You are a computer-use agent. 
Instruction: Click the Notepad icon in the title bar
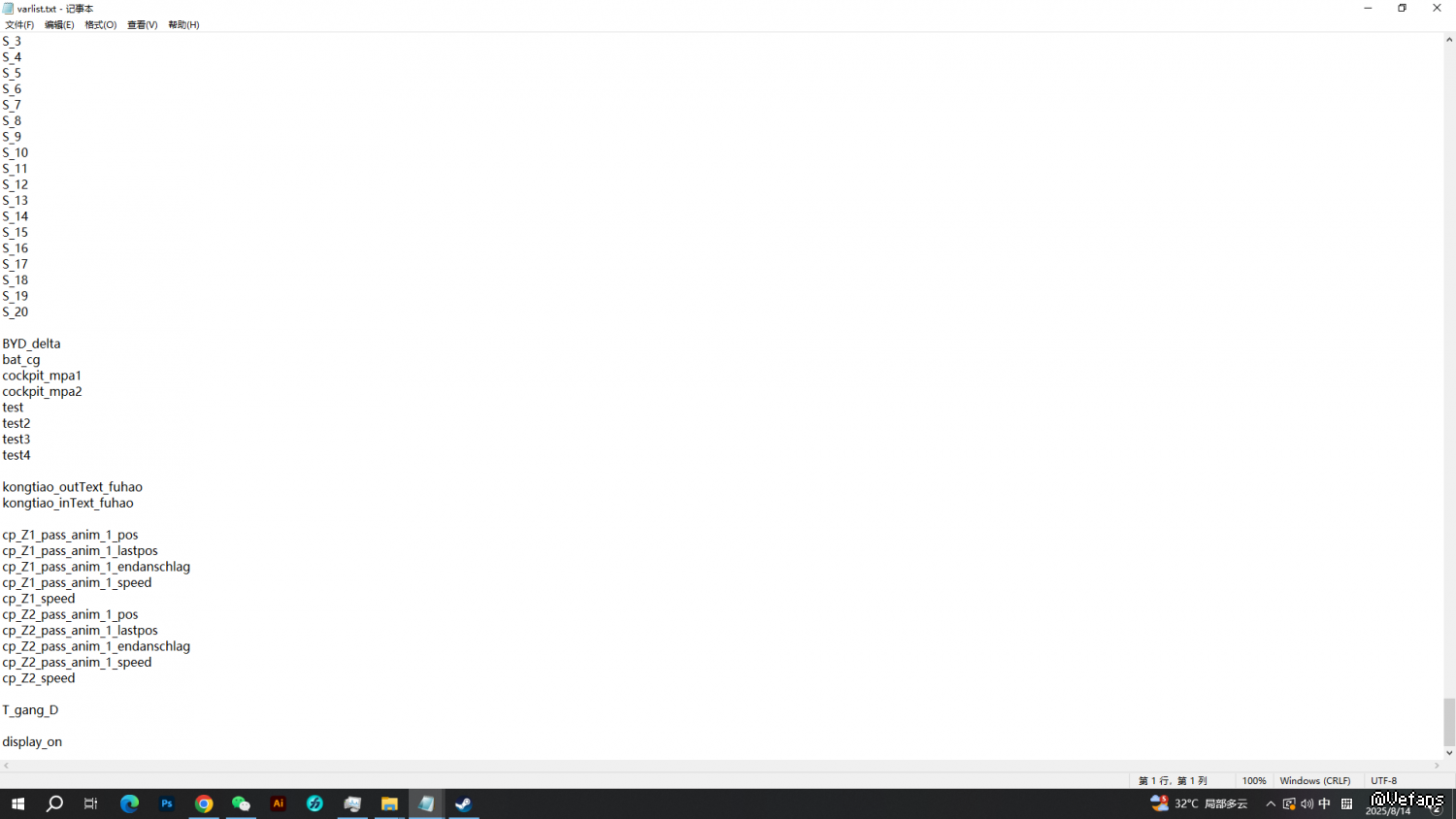[x=9, y=9]
